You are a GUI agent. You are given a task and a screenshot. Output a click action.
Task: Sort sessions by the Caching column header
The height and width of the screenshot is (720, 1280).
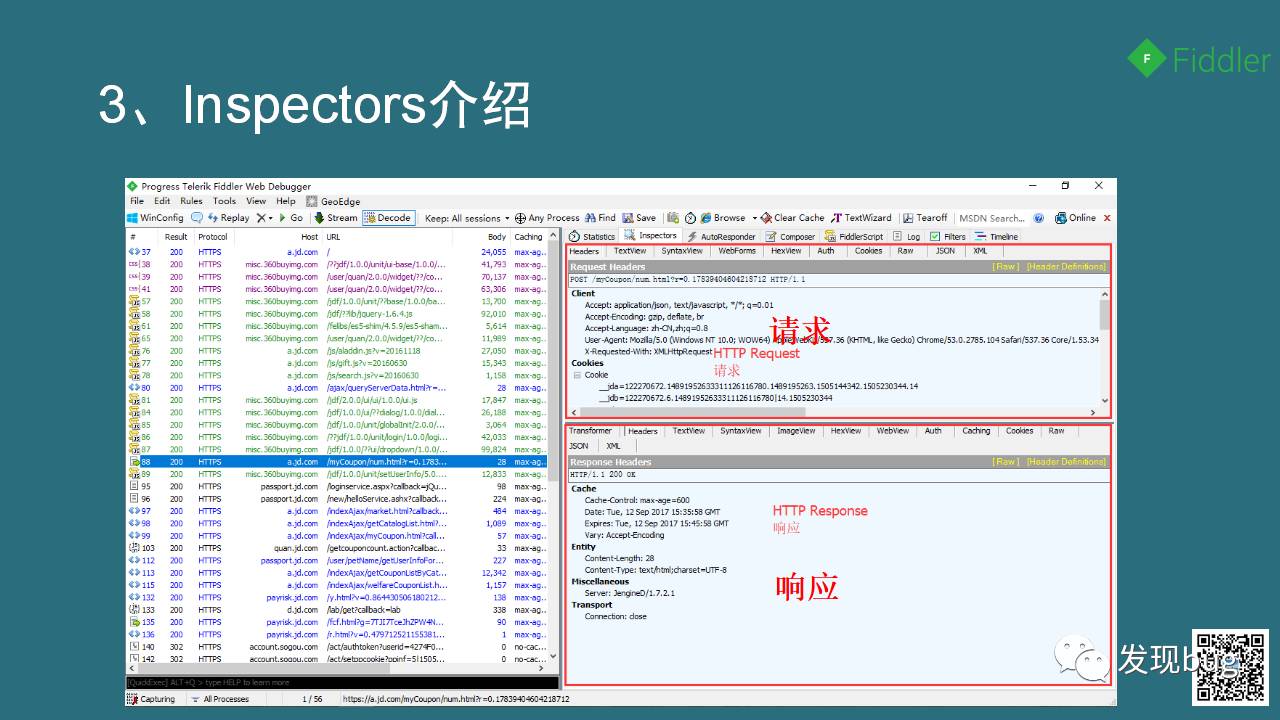click(x=528, y=237)
